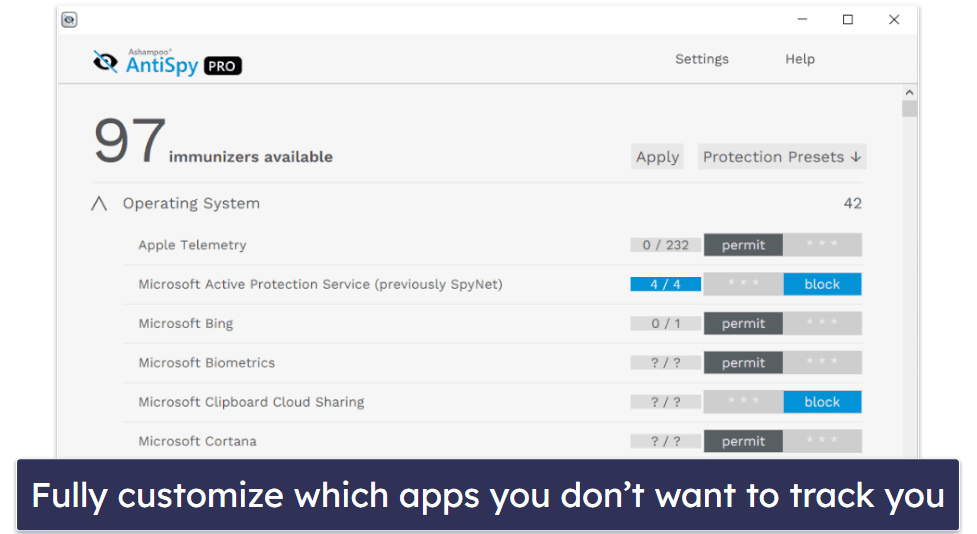Screen dimensions: 977x534
Task: Switch Microsoft Biometrics to block side
Action: pyautogui.click(x=822, y=363)
